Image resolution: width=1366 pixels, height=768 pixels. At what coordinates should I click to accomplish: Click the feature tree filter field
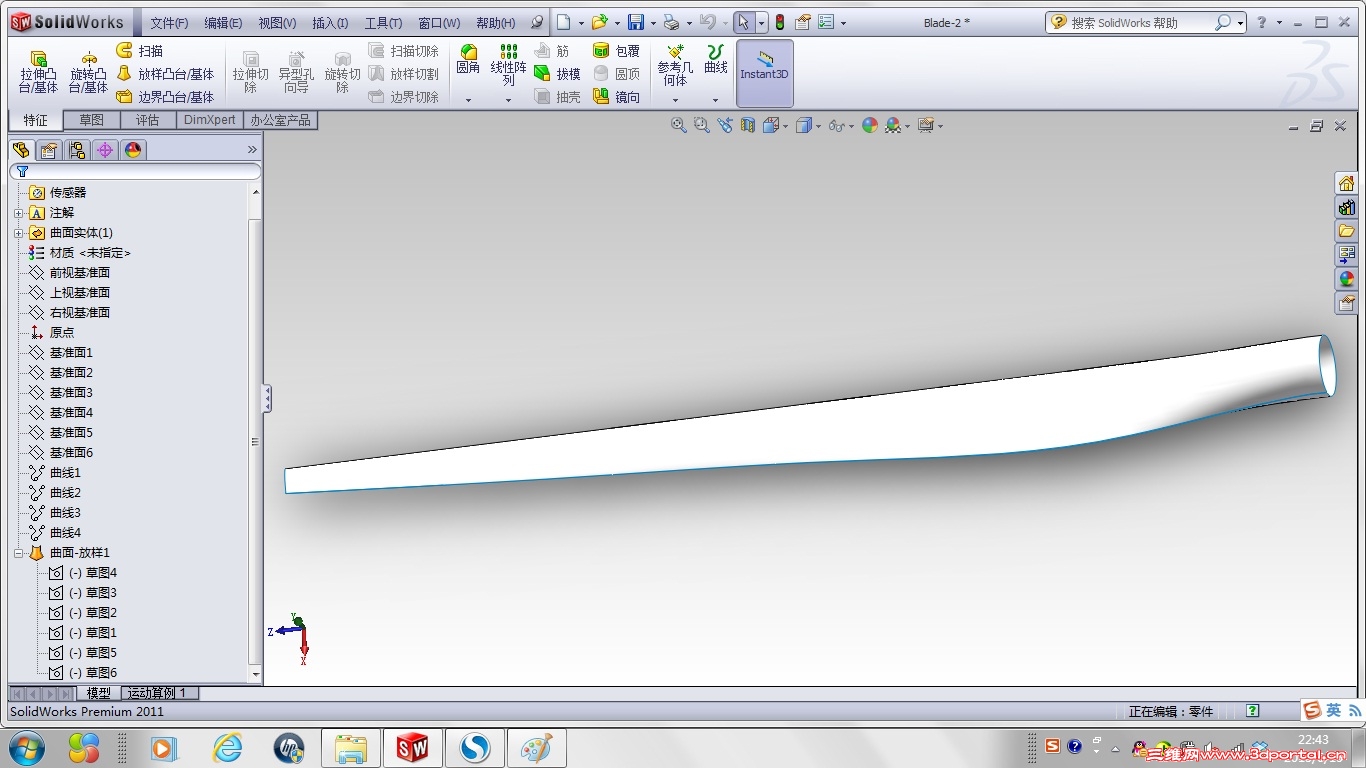pyautogui.click(x=135, y=172)
